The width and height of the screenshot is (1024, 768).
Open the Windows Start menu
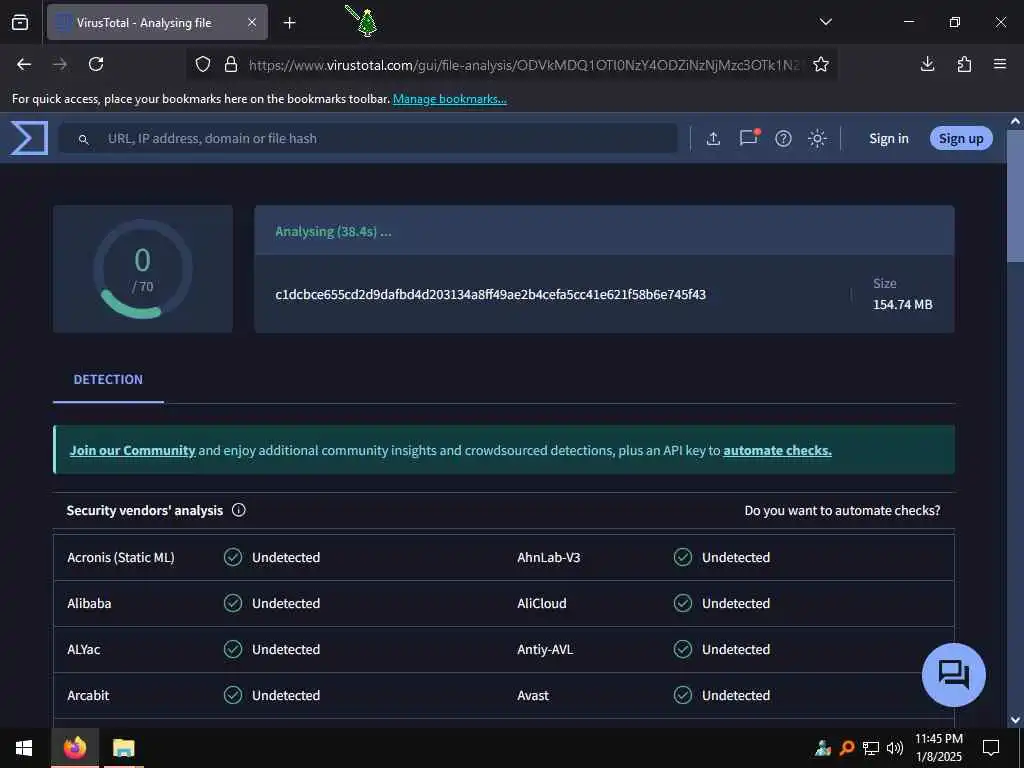tap(24, 748)
